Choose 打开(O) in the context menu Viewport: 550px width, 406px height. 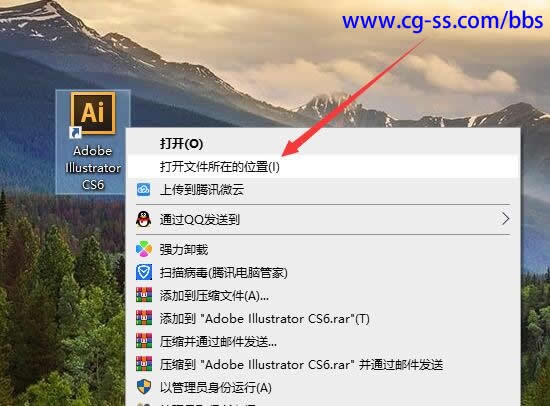click(x=181, y=143)
